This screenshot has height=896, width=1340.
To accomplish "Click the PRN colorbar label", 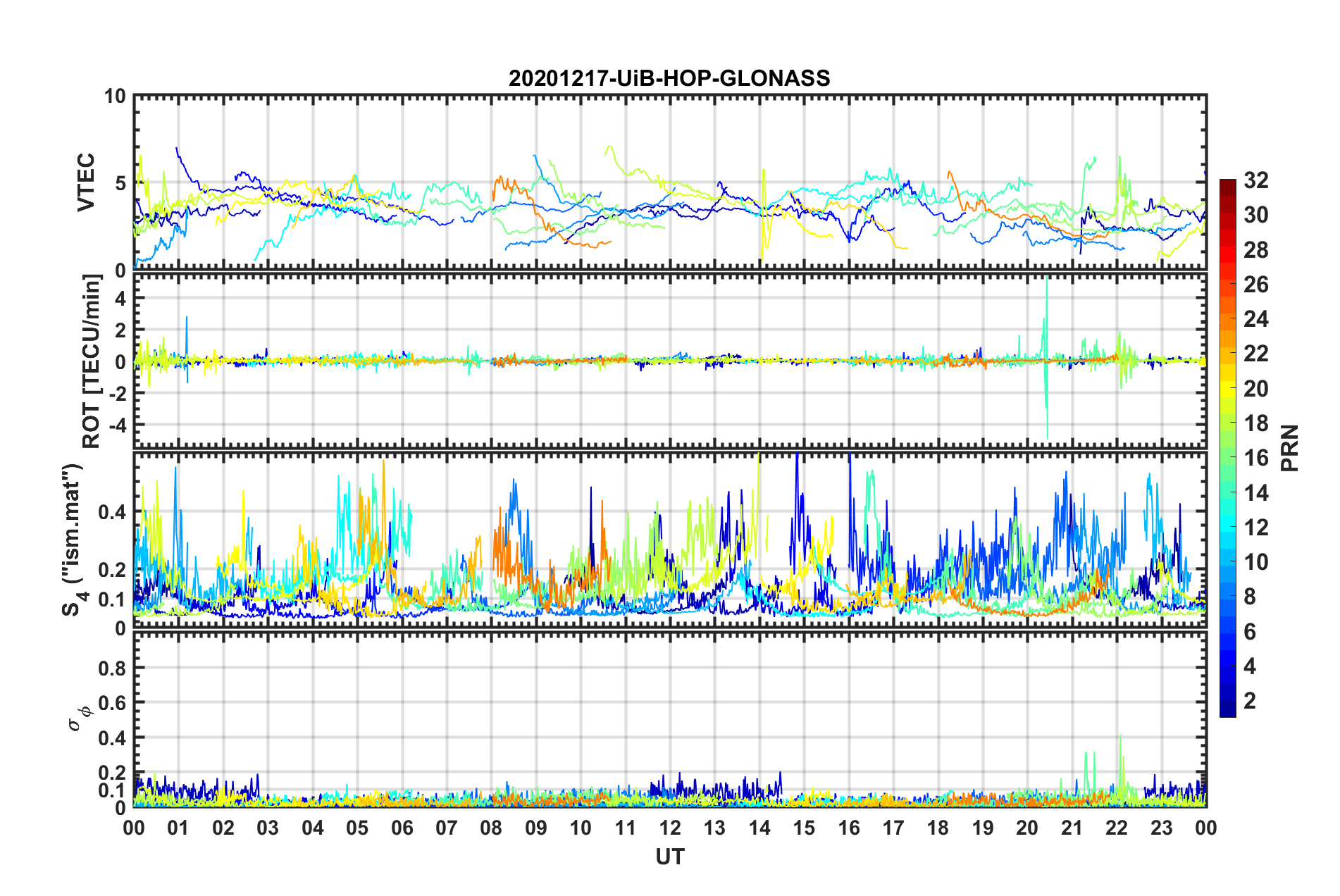I will point(1290,448).
